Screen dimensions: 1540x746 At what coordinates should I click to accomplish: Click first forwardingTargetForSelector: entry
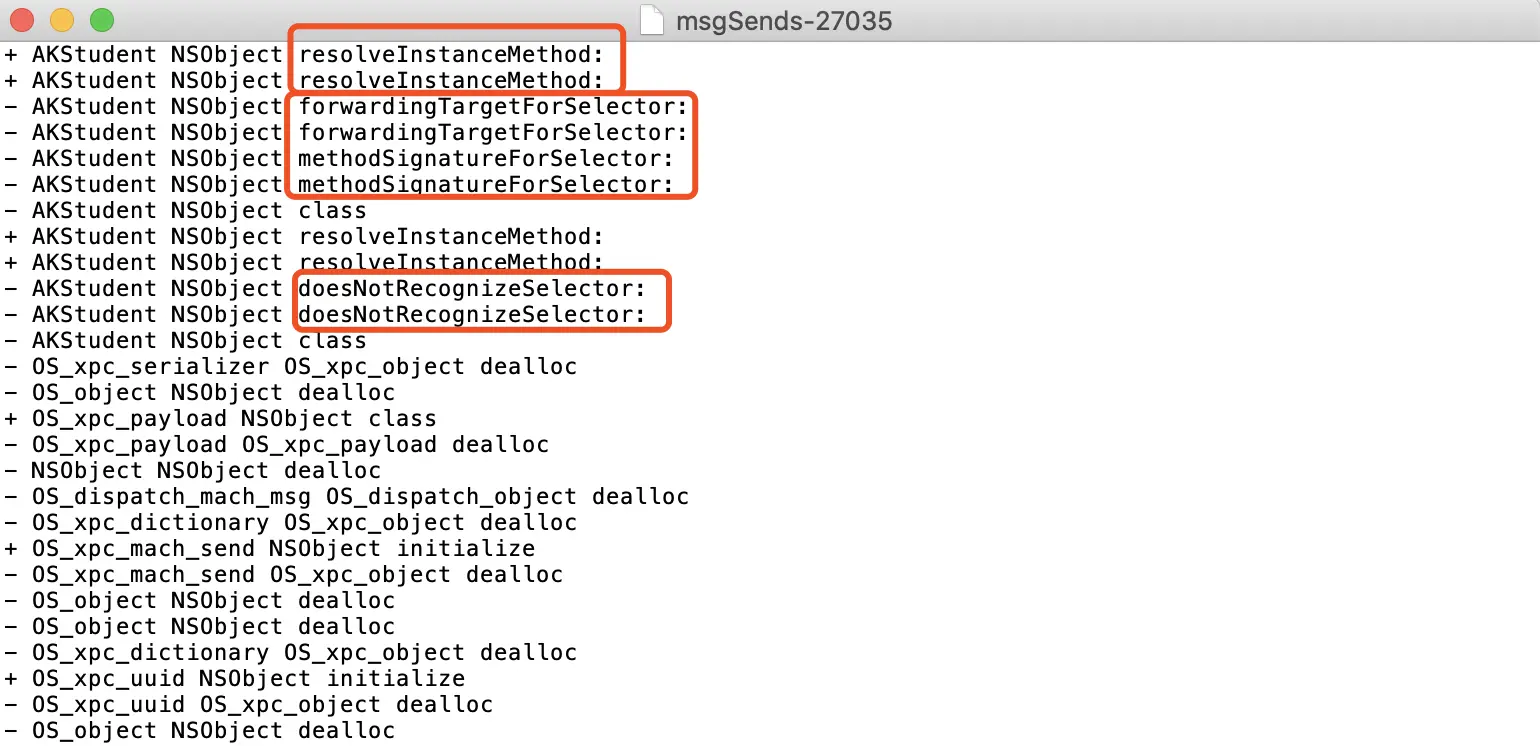coord(494,106)
